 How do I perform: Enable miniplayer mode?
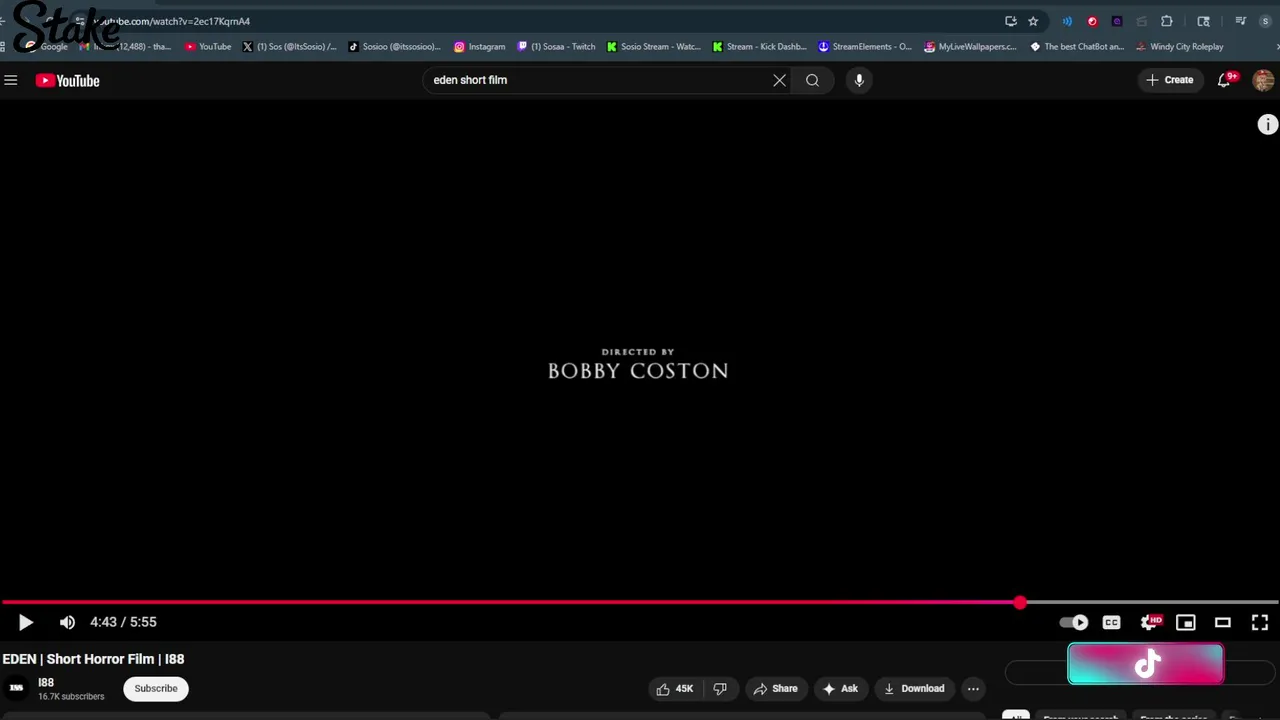coord(1186,622)
